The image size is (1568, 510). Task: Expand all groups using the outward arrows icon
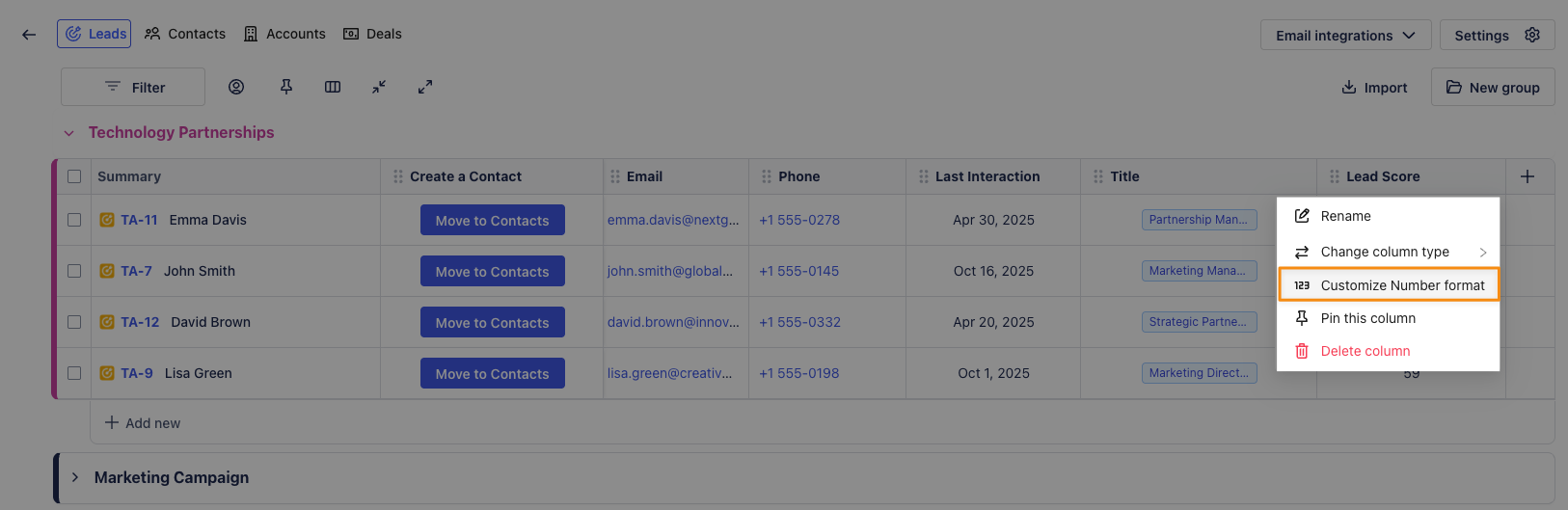[x=425, y=87]
